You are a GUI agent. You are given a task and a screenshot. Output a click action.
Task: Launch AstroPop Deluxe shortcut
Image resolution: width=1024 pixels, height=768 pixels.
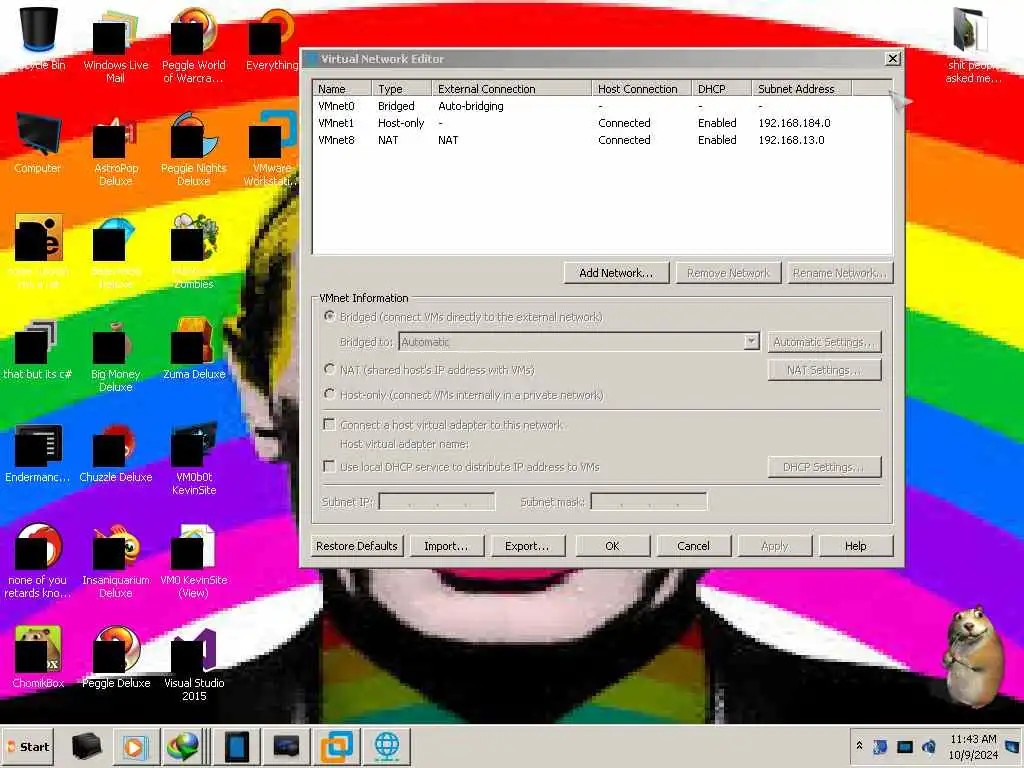click(x=116, y=150)
